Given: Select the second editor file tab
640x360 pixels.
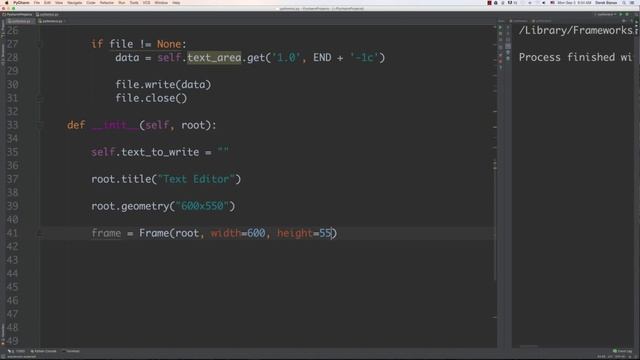Looking at the screenshot, I should click(x=52, y=21).
